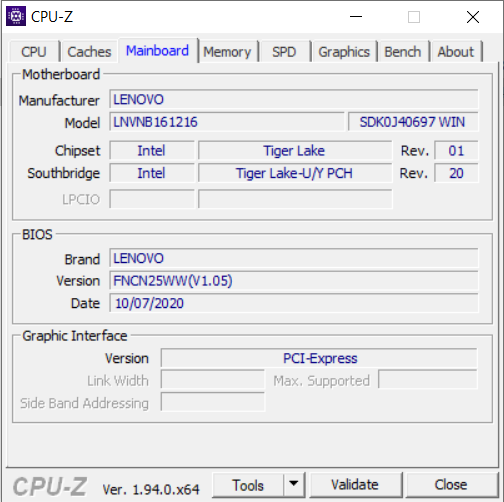The image size is (504, 502).
Task: Click the PCI-Express version field
Action: click(319, 358)
